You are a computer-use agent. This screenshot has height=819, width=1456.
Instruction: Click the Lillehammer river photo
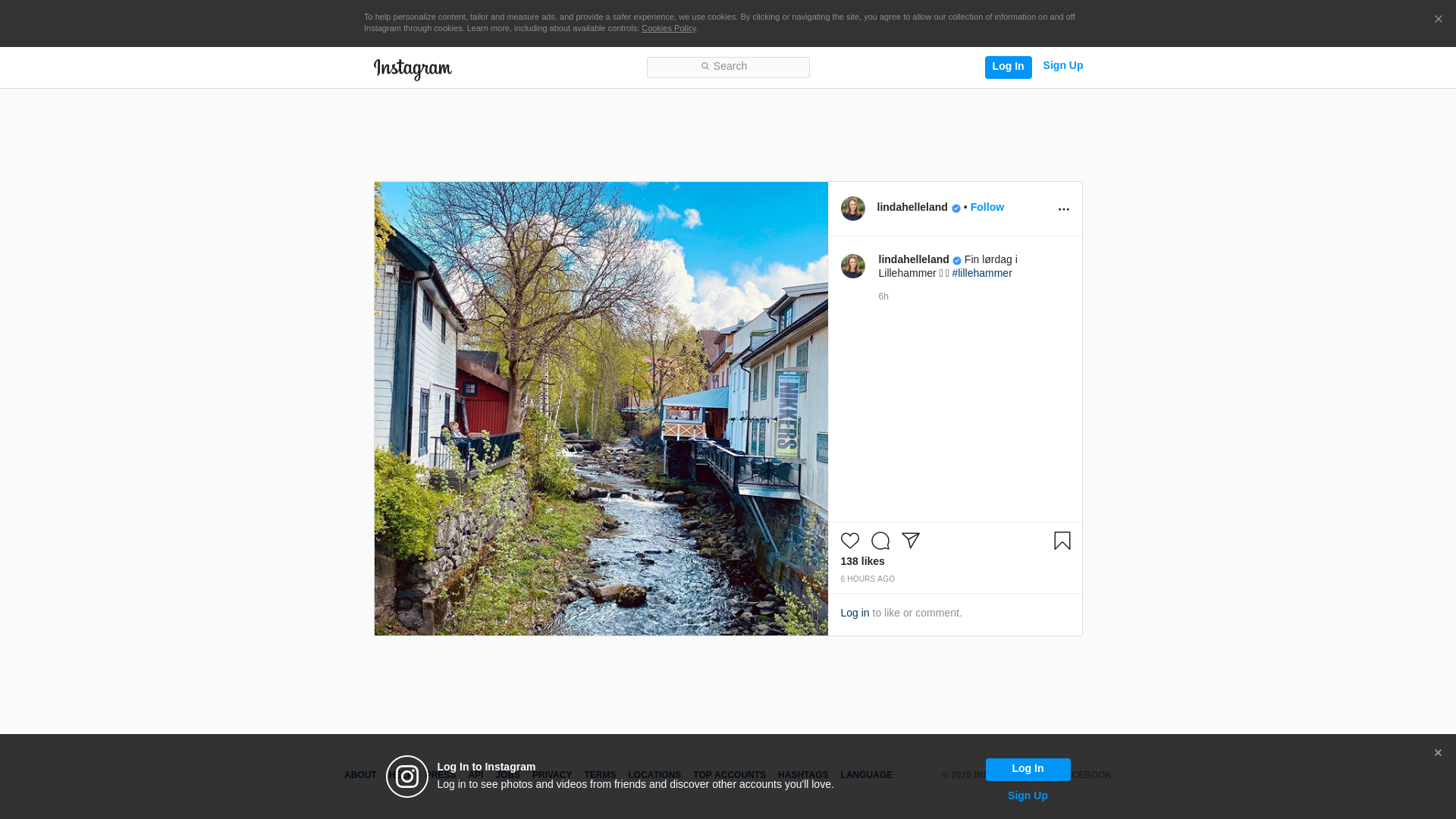pyautogui.click(x=601, y=409)
